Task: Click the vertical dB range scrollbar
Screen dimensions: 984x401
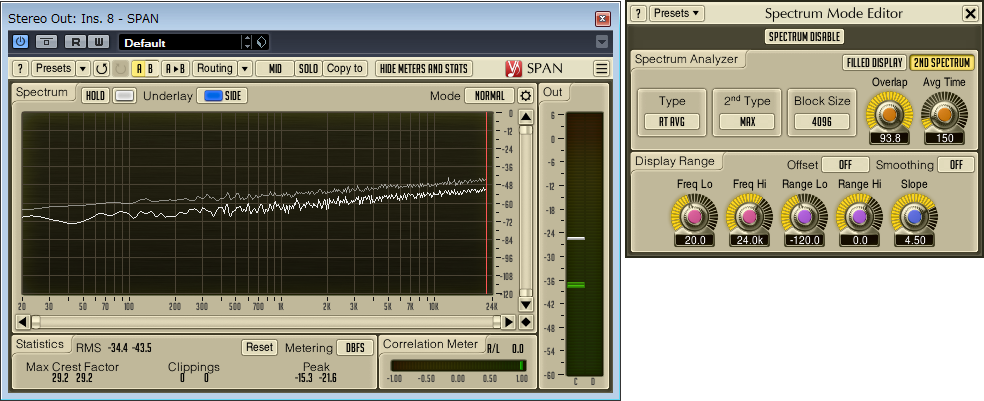Action: (x=526, y=211)
